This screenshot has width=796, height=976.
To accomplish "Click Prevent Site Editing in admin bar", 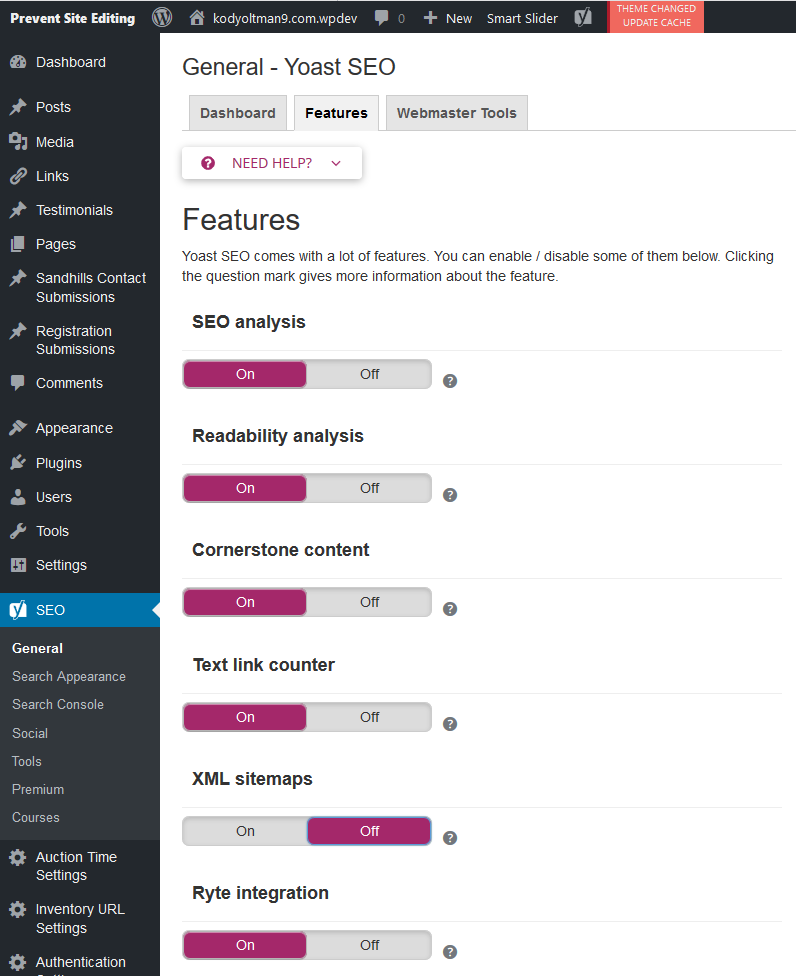I will point(73,18).
